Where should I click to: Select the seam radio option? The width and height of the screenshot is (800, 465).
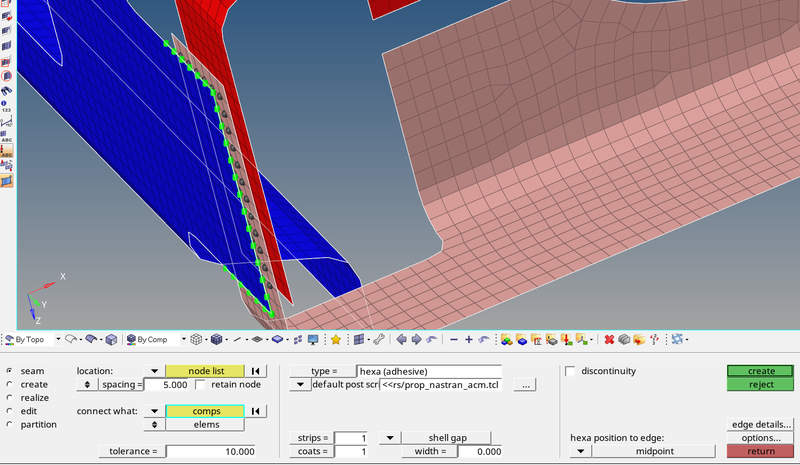[10, 371]
